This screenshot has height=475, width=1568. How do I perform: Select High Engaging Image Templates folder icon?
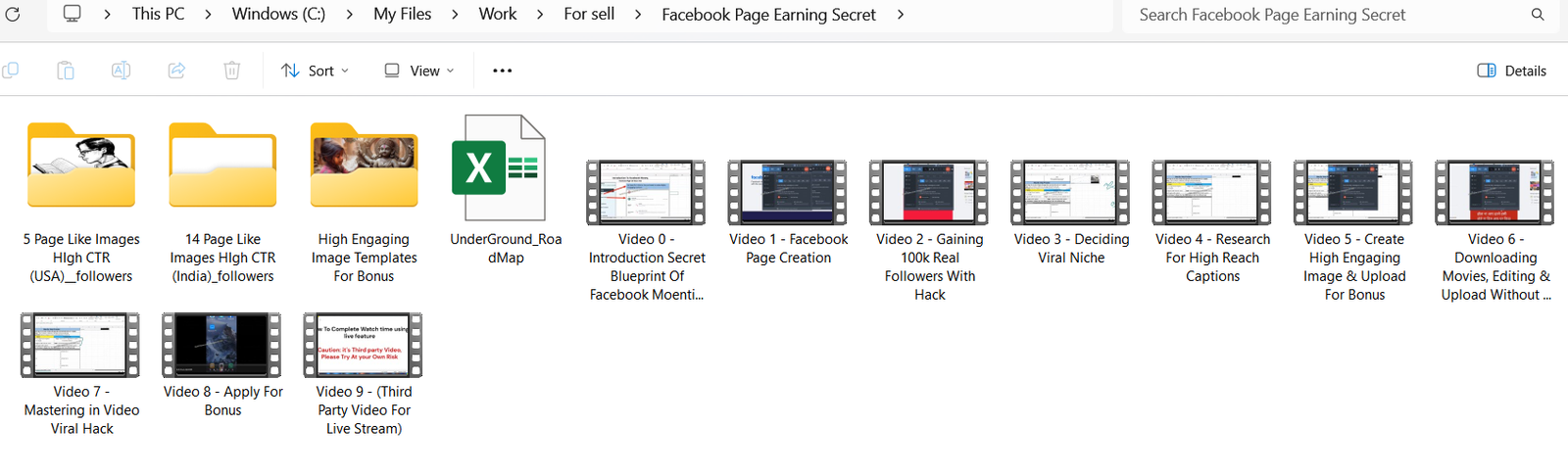364,165
